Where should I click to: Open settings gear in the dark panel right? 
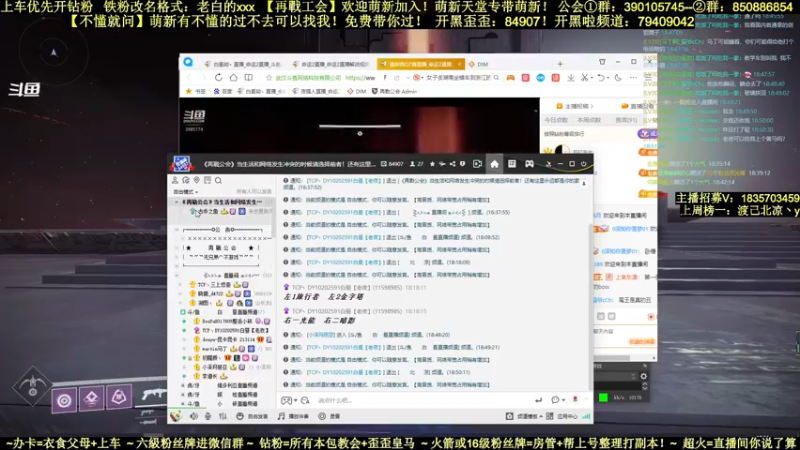644,376
